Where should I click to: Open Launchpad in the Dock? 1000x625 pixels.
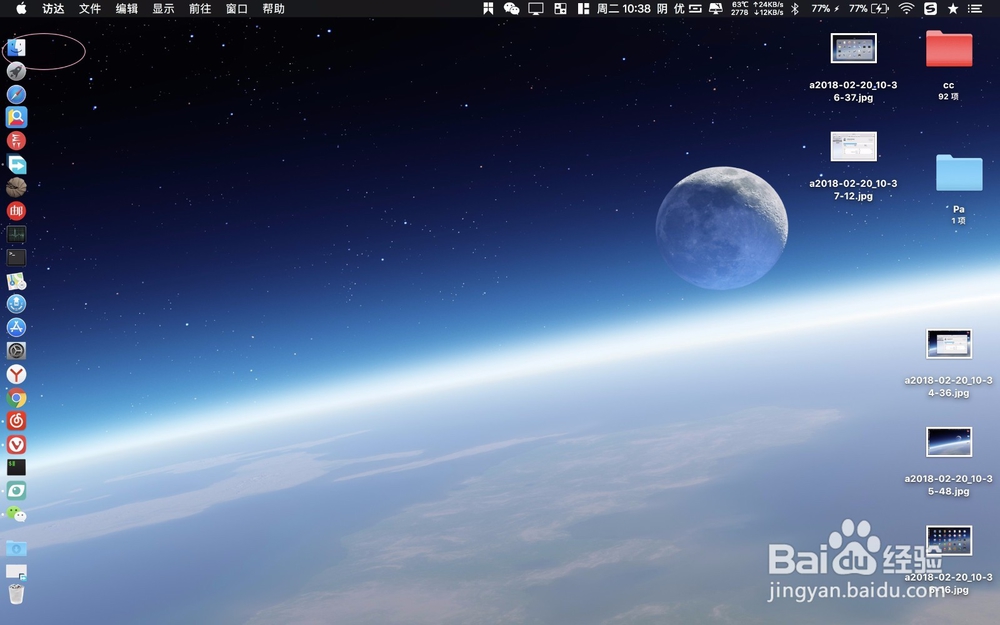click(16, 70)
